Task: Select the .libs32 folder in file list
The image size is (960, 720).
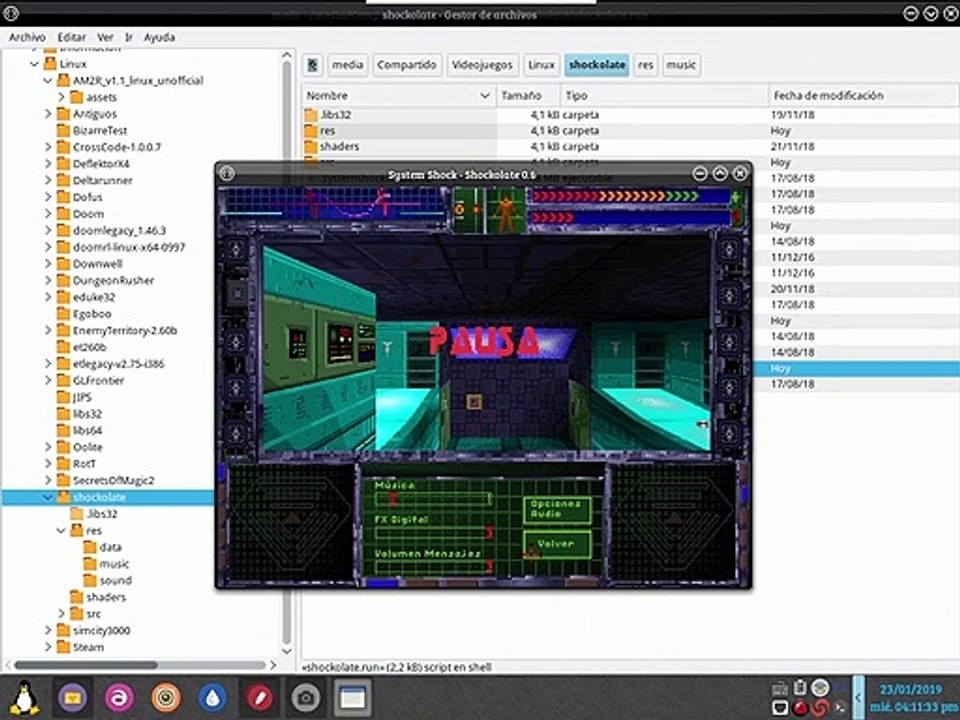Action: (x=329, y=114)
